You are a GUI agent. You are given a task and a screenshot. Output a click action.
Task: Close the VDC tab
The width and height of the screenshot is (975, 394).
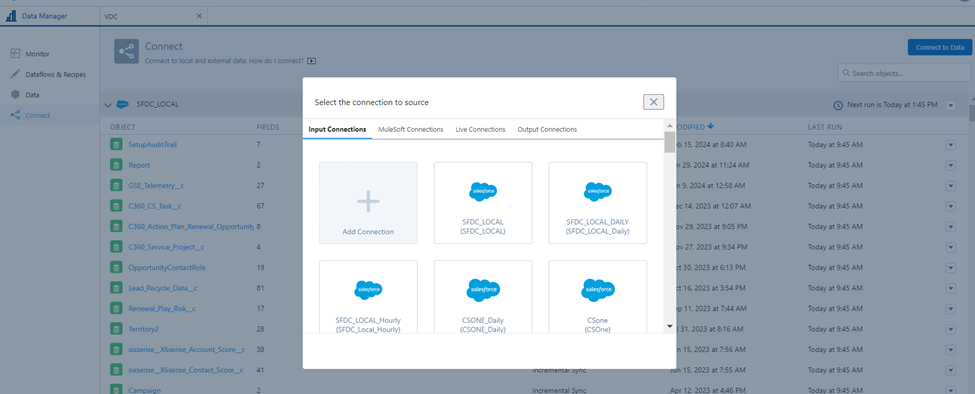coord(199,16)
